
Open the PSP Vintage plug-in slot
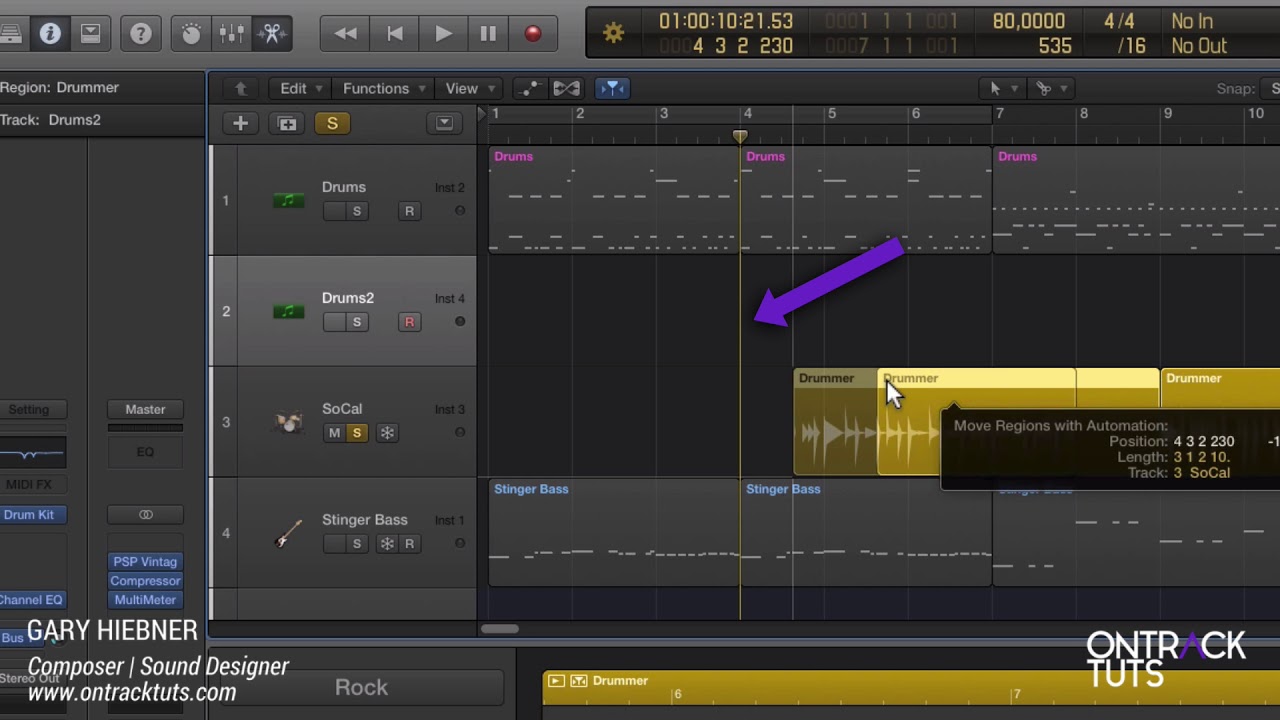[145, 562]
